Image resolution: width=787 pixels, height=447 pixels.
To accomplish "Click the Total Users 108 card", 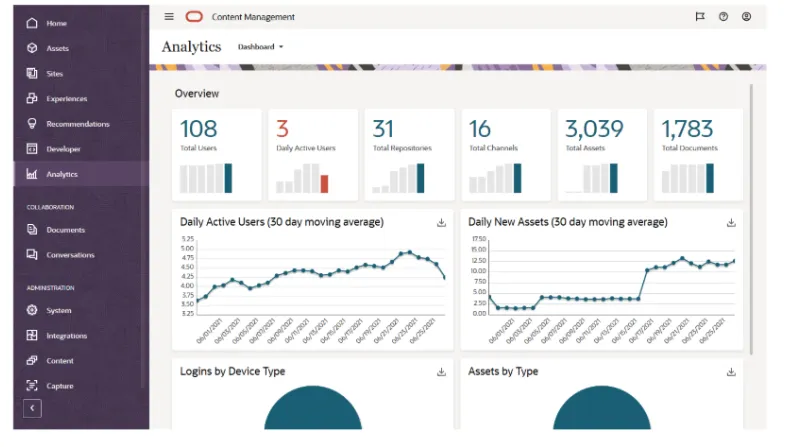I will (216, 155).
